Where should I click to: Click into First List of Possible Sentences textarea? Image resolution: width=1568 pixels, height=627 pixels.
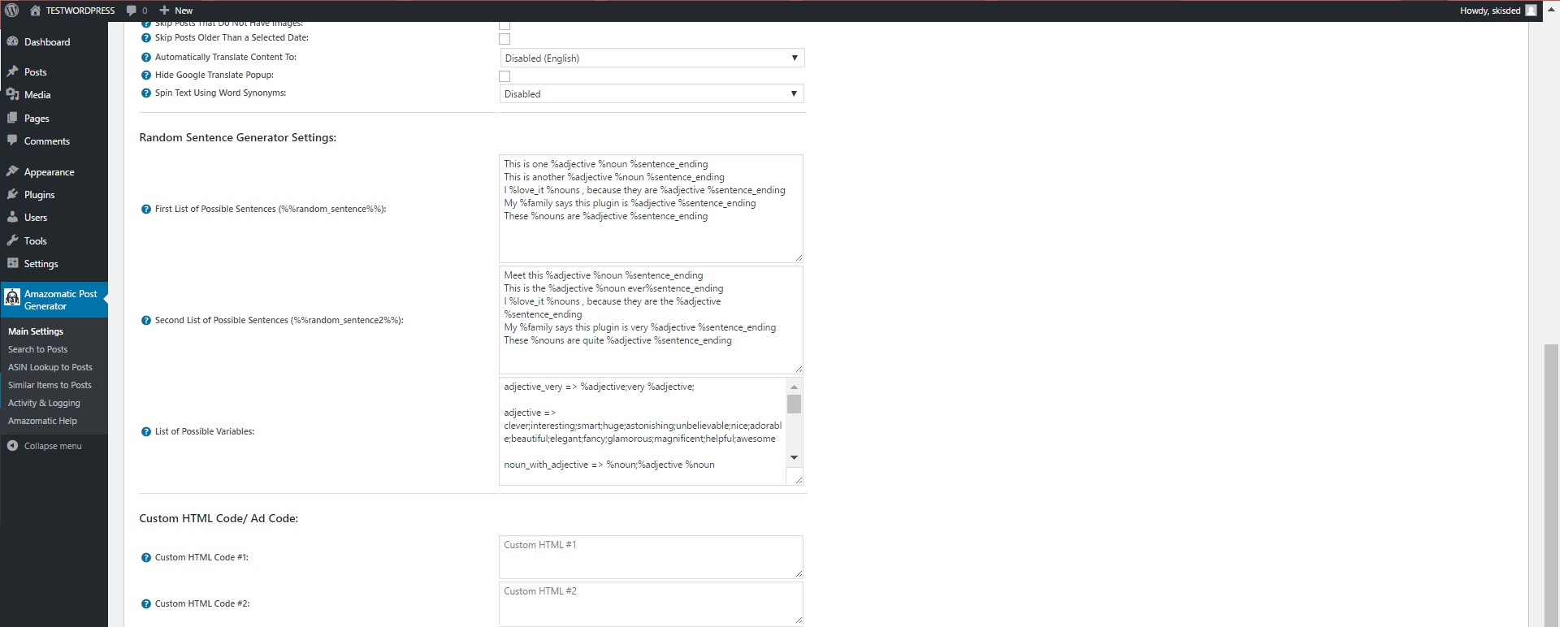(x=651, y=209)
